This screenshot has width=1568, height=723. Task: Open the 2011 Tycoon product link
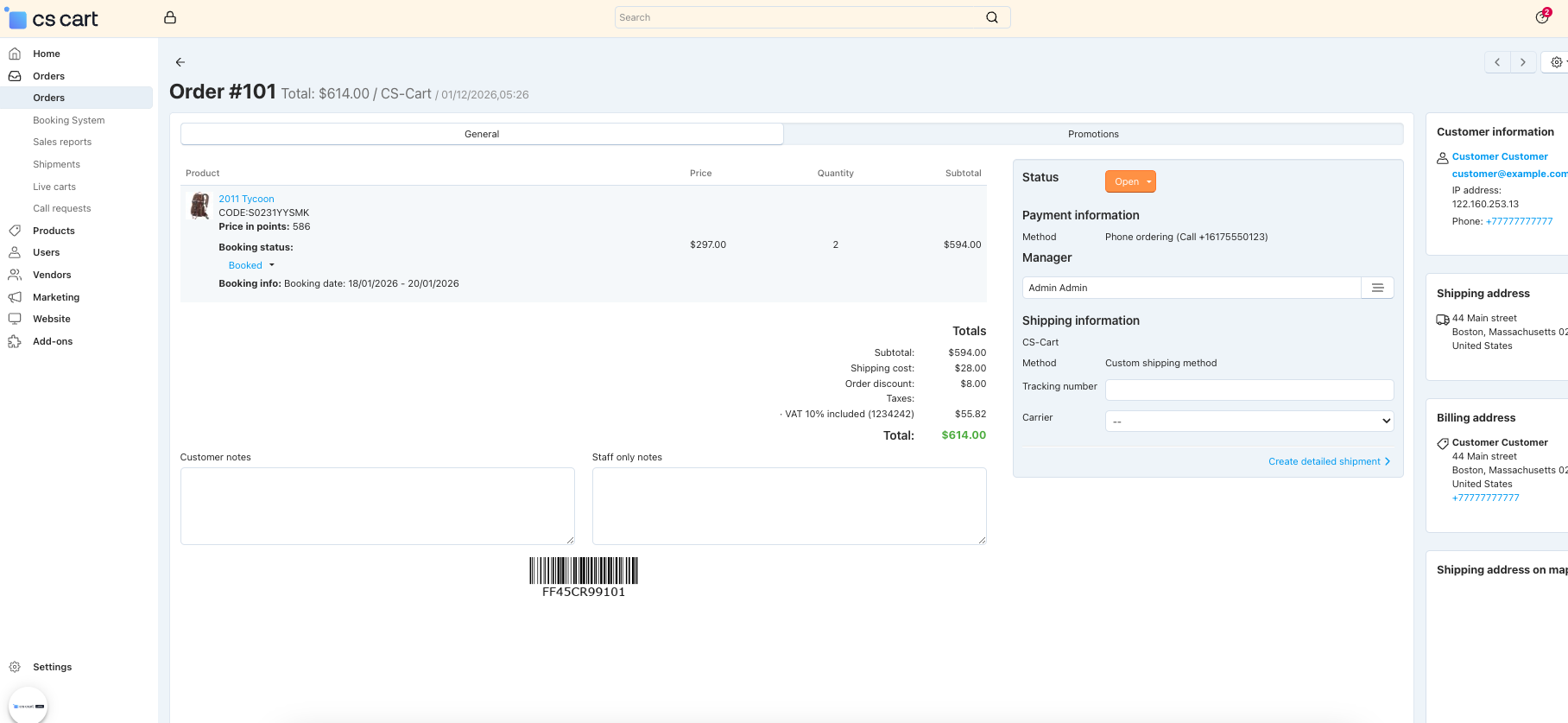pyautogui.click(x=246, y=199)
